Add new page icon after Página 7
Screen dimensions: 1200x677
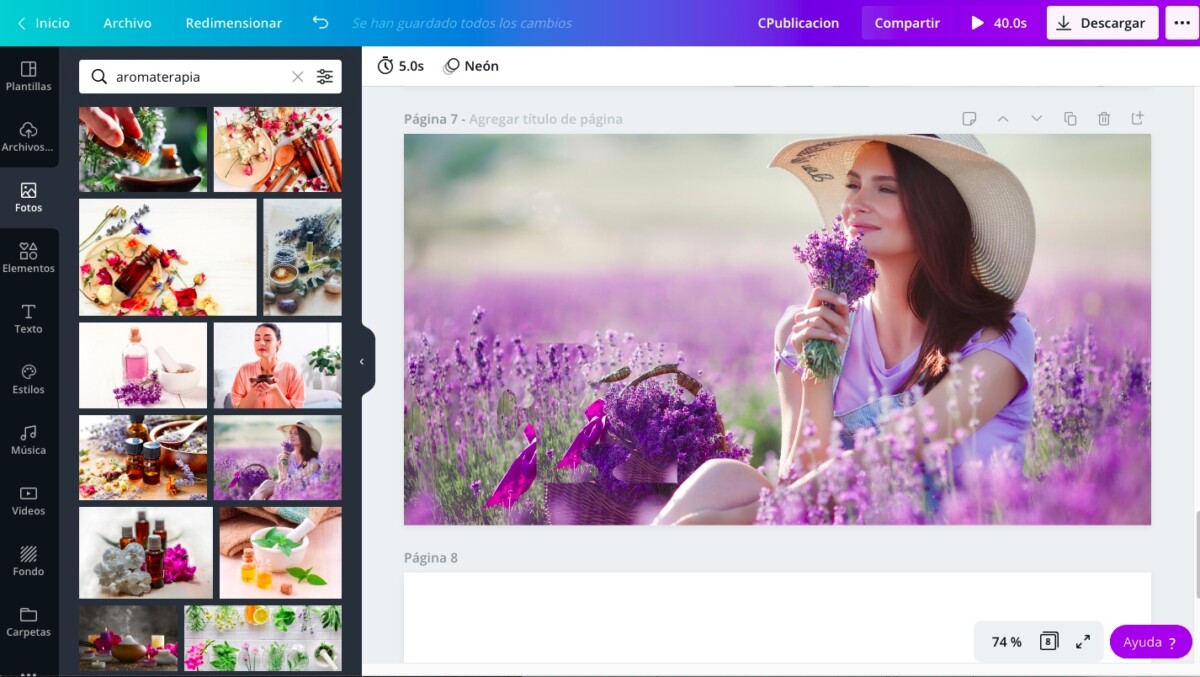coord(1137,119)
